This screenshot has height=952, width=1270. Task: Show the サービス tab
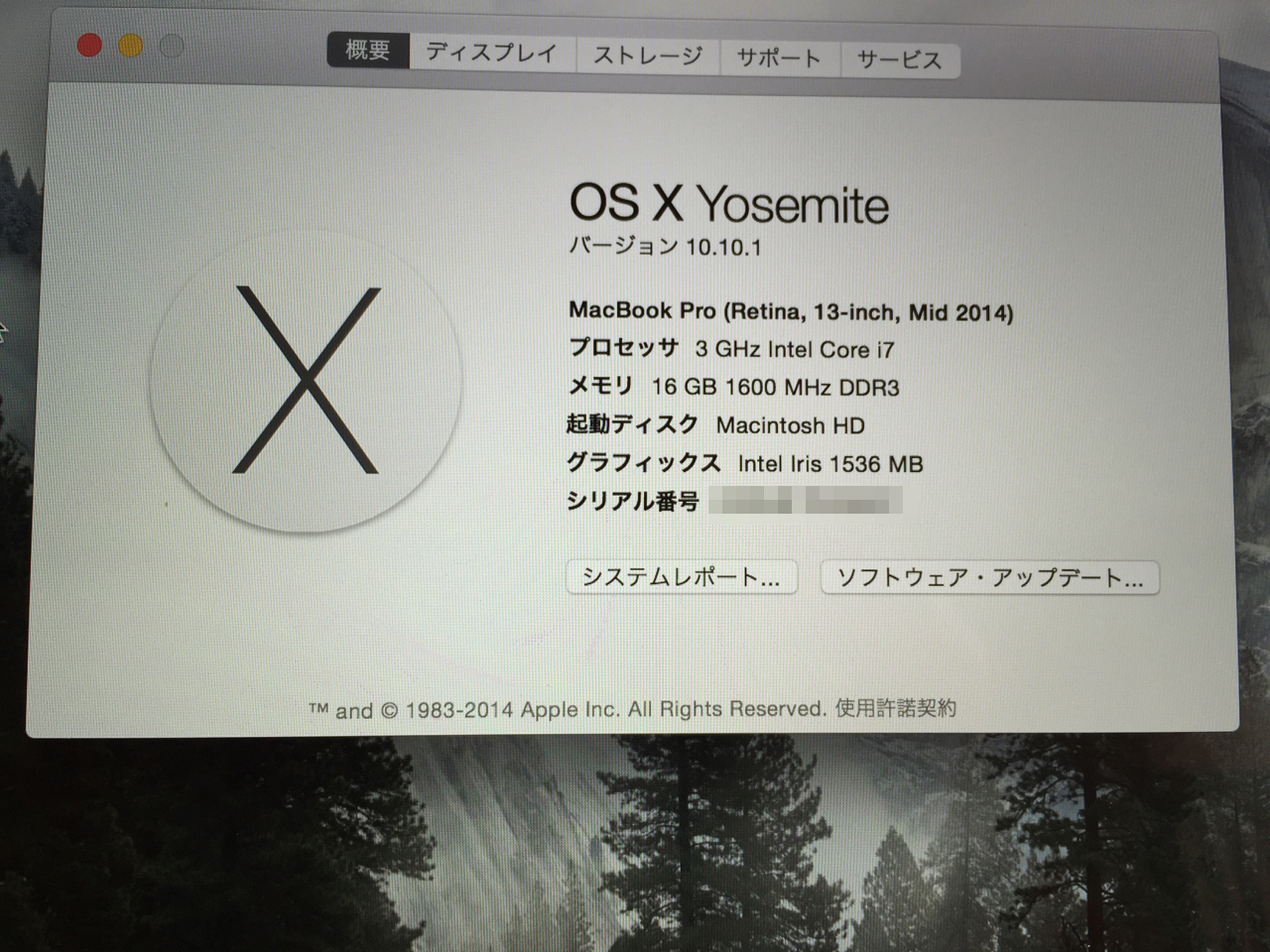click(x=899, y=60)
